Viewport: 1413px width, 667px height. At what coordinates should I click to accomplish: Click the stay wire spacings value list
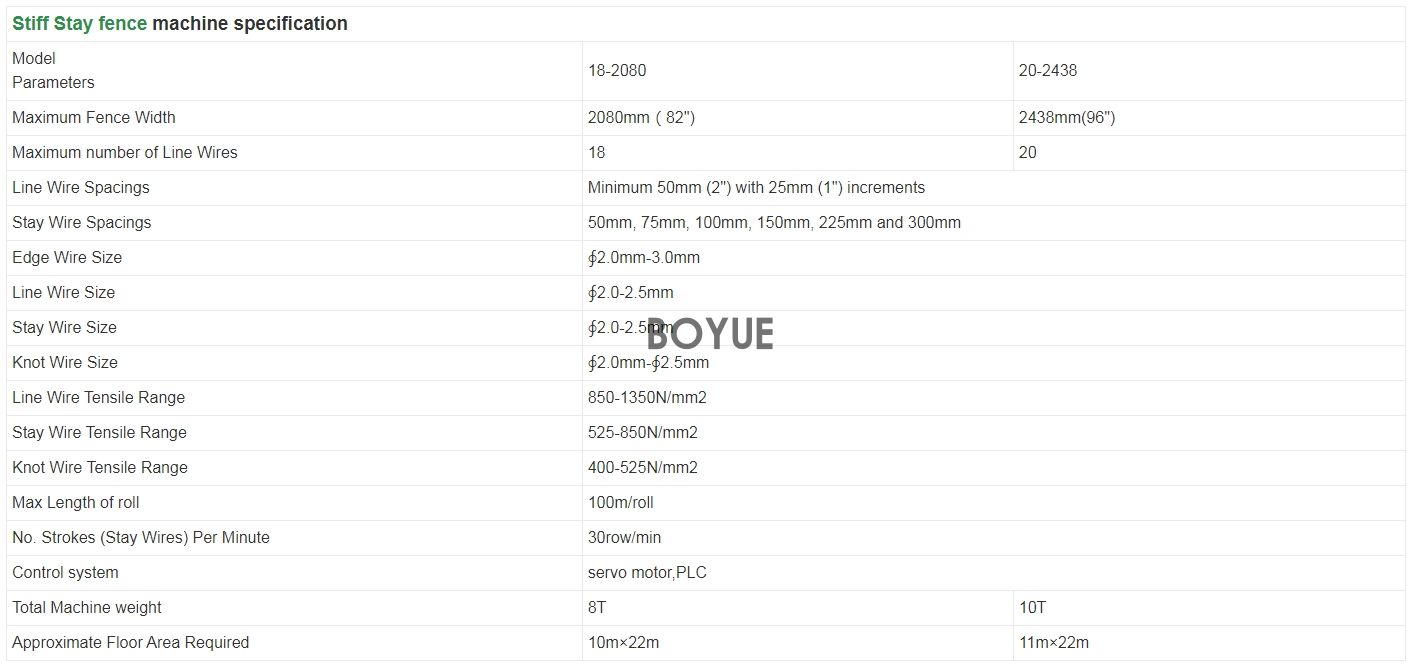[x=774, y=223]
